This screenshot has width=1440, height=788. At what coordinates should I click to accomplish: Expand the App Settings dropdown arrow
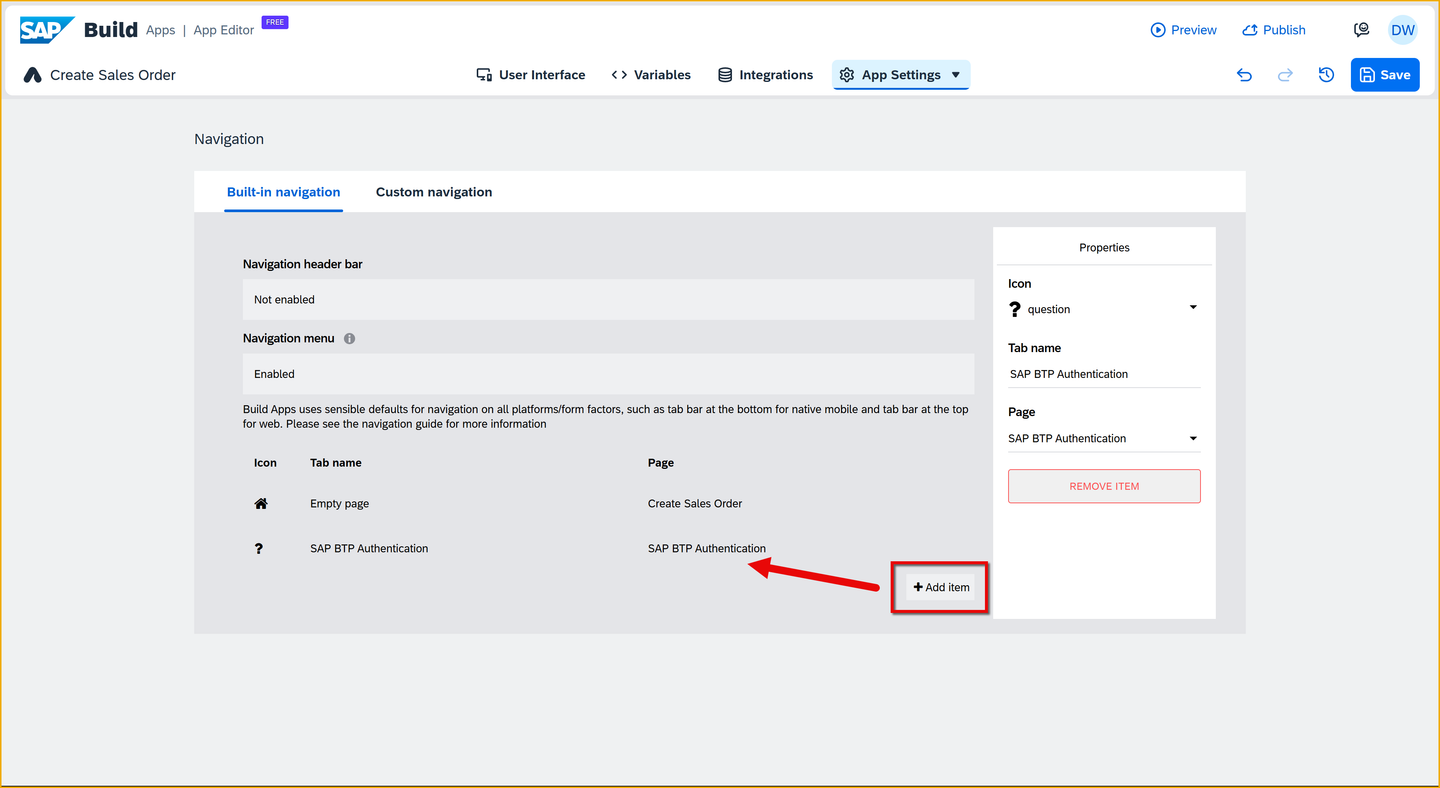(956, 75)
